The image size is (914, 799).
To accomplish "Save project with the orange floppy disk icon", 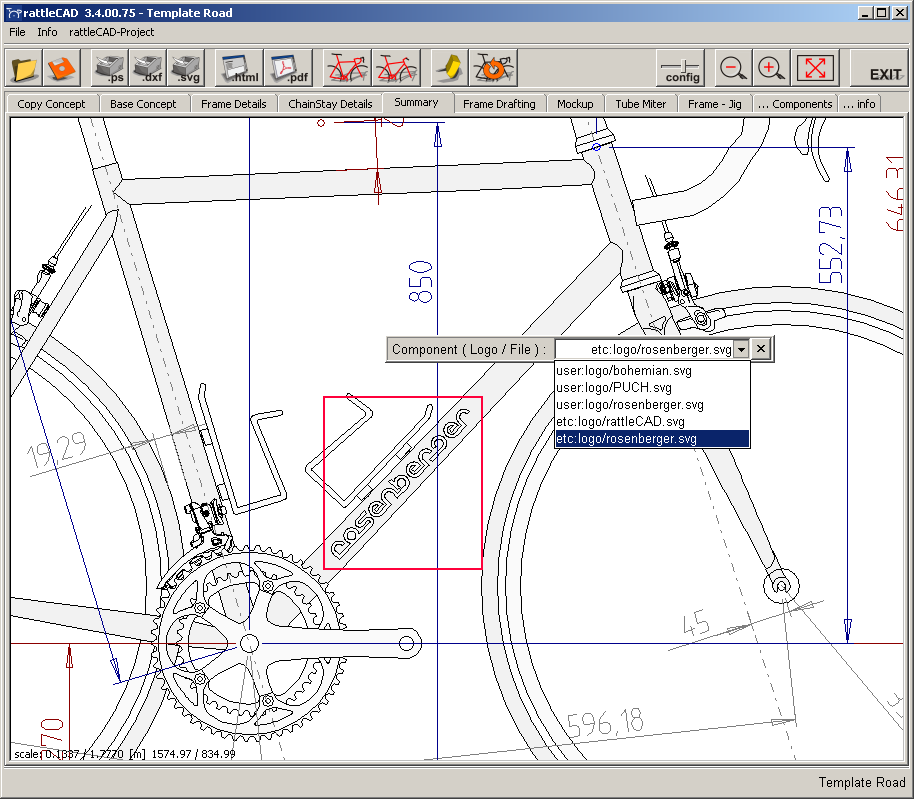I will [61, 69].
